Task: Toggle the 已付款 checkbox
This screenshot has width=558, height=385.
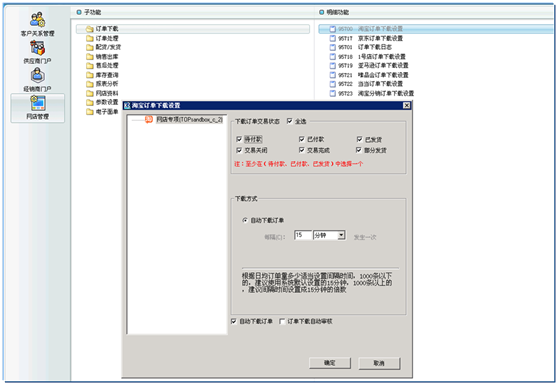Action: 302,139
